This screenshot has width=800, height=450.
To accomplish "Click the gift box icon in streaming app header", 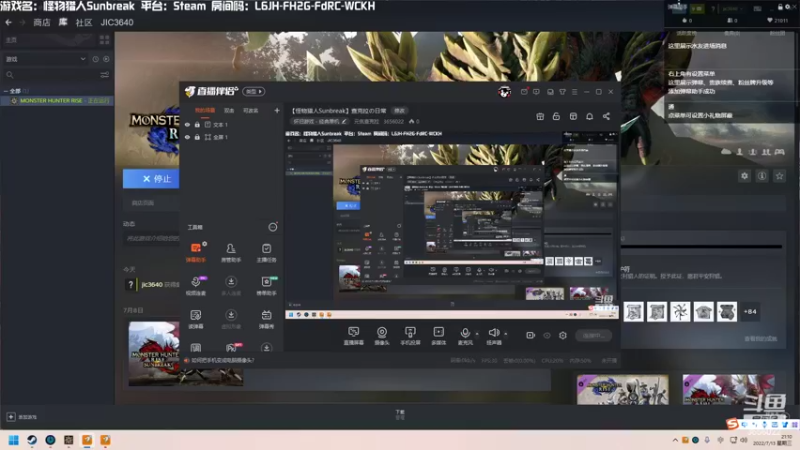I will (x=540, y=116).
